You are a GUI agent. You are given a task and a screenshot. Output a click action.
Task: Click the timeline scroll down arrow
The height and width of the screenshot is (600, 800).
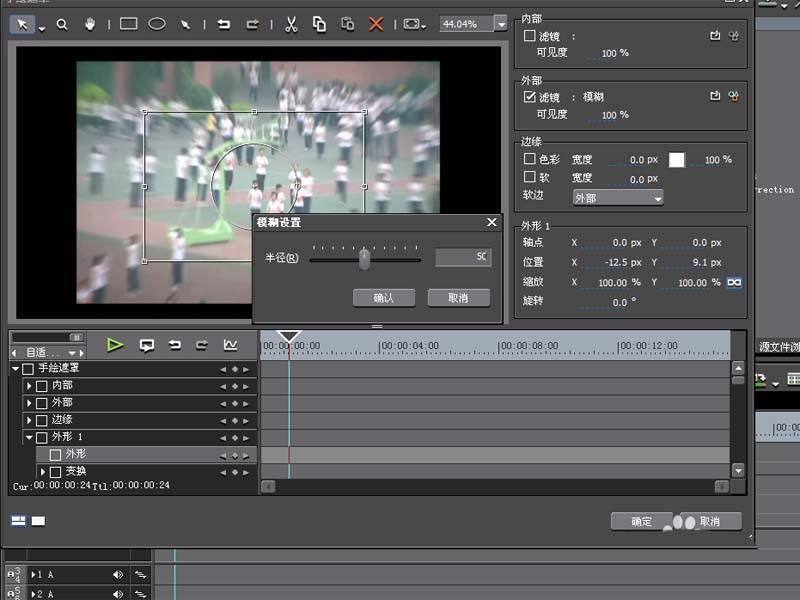738,470
